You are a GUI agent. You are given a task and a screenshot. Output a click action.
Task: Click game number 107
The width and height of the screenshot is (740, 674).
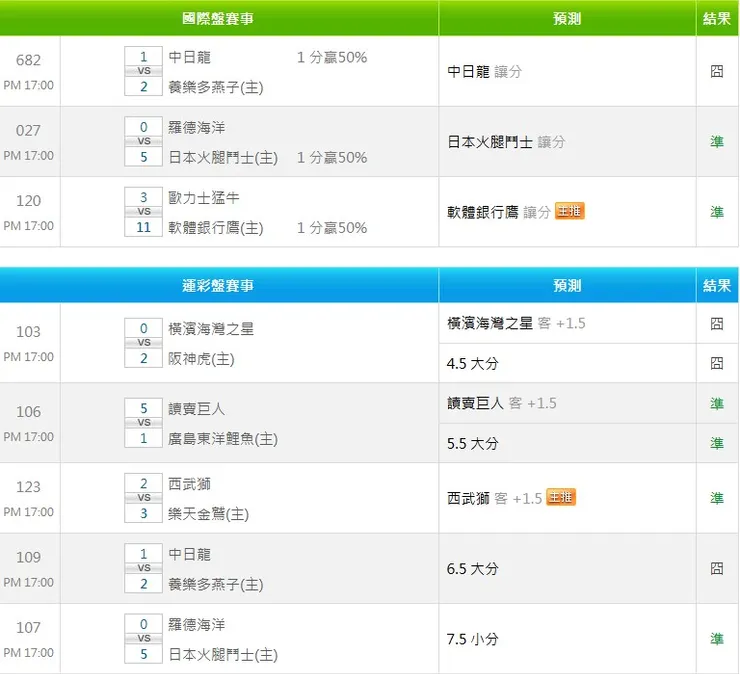tap(28, 627)
